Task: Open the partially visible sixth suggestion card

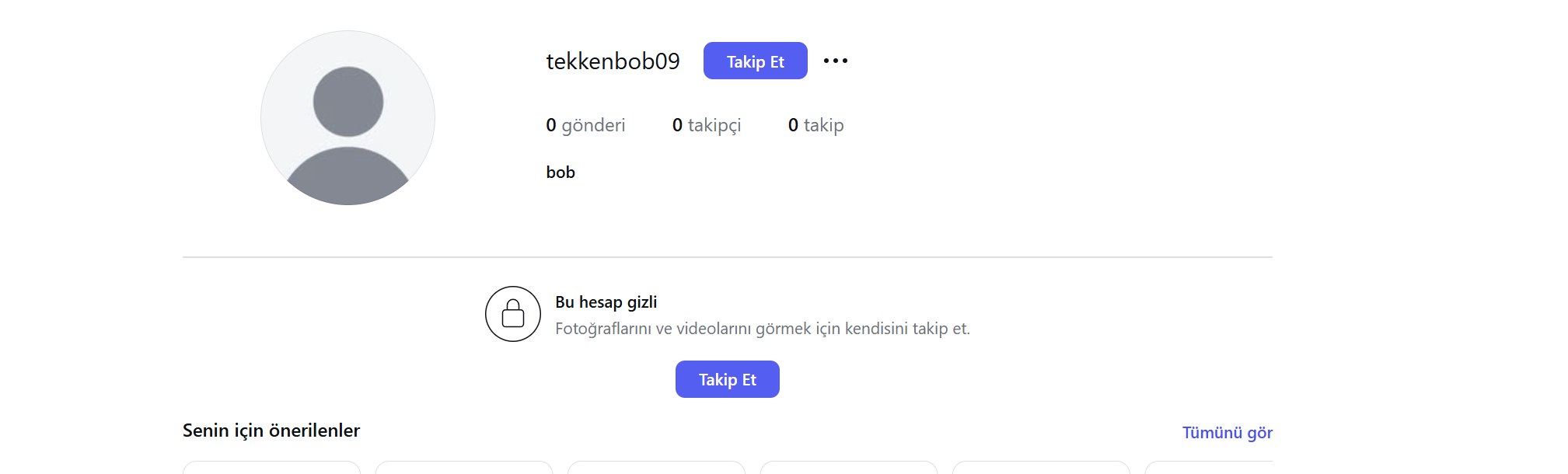Action: [x=1209, y=467]
